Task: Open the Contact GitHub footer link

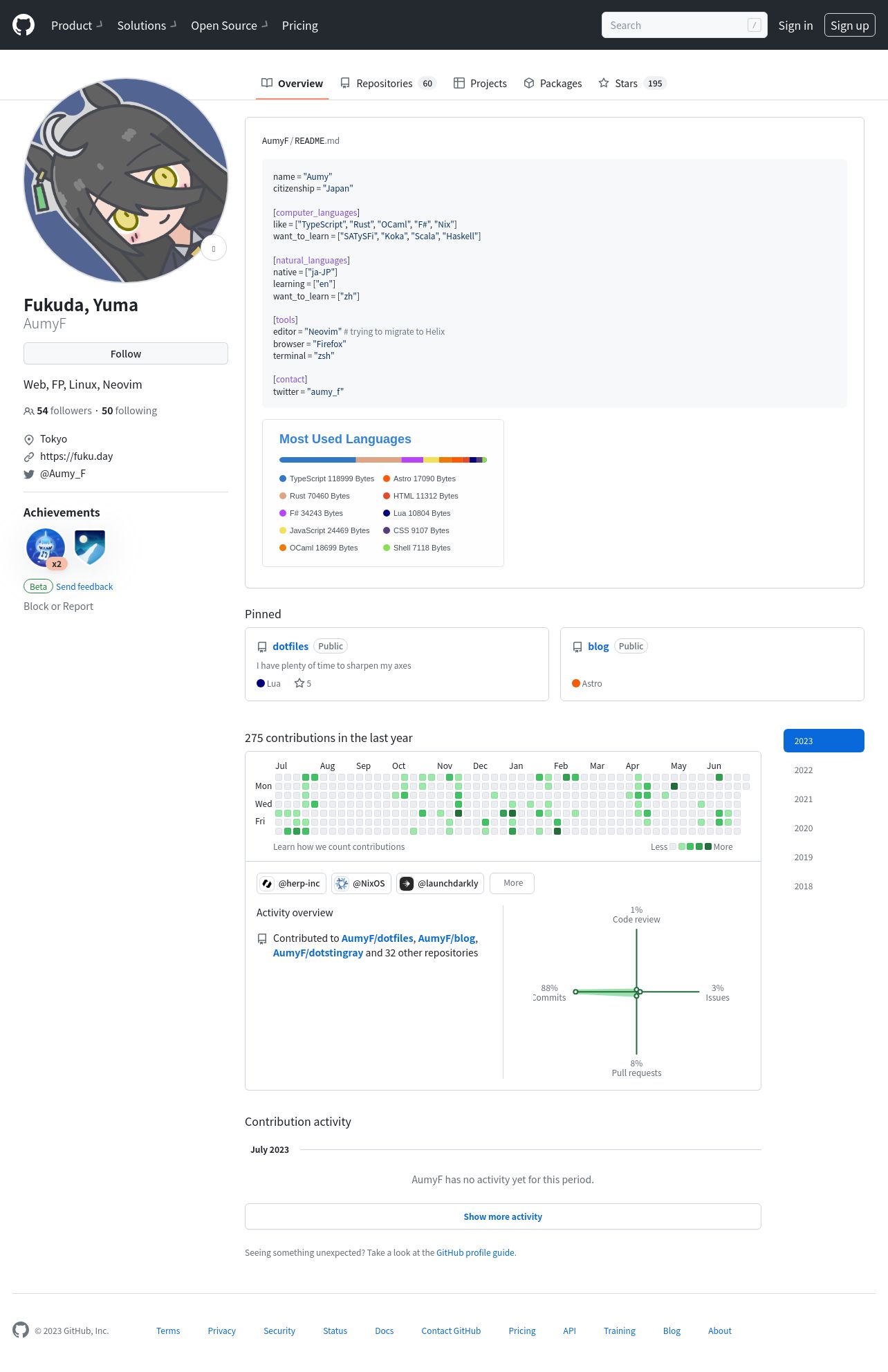Action: click(x=451, y=1331)
